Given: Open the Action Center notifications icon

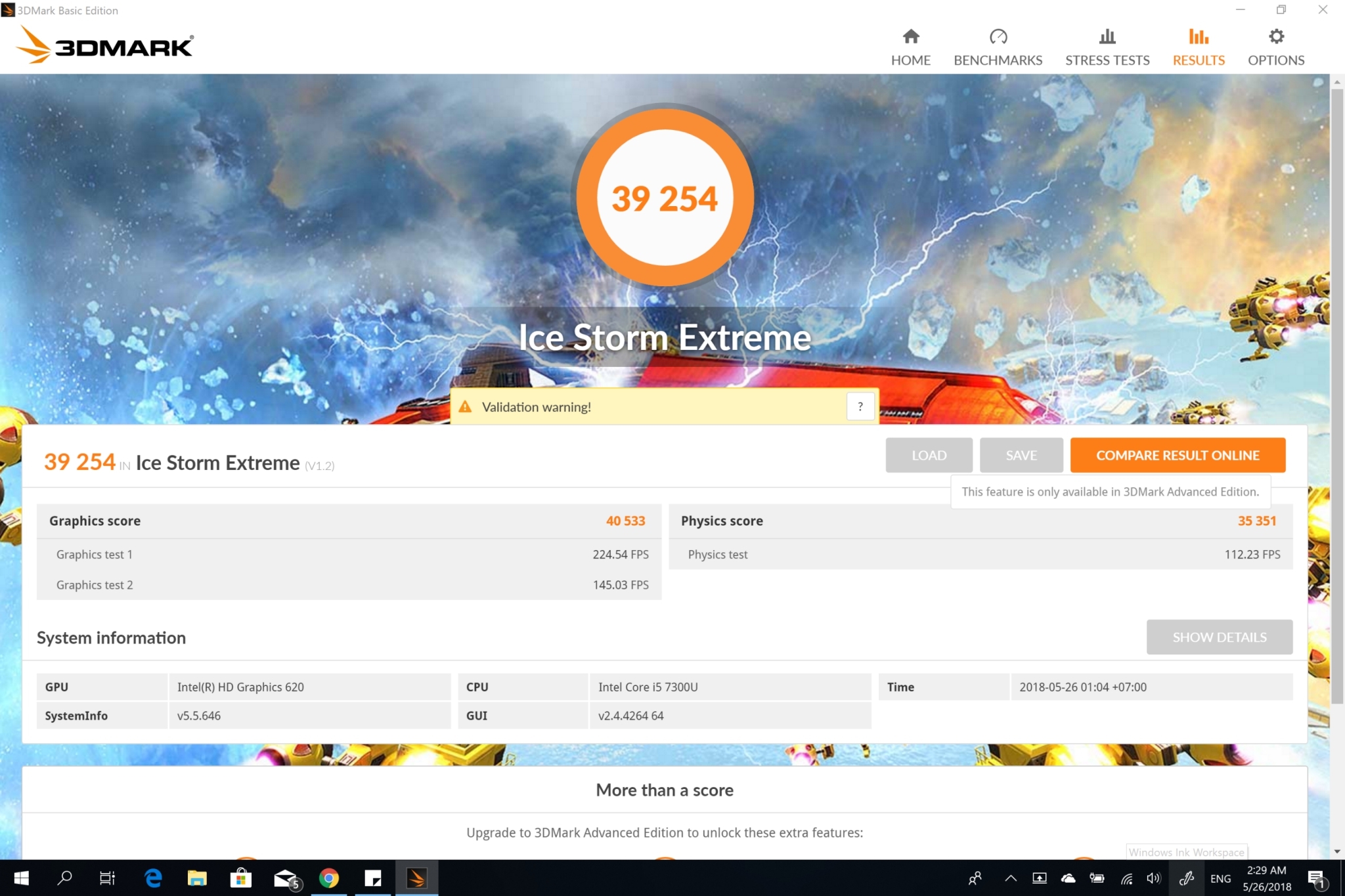Looking at the screenshot, I should (x=1317, y=878).
